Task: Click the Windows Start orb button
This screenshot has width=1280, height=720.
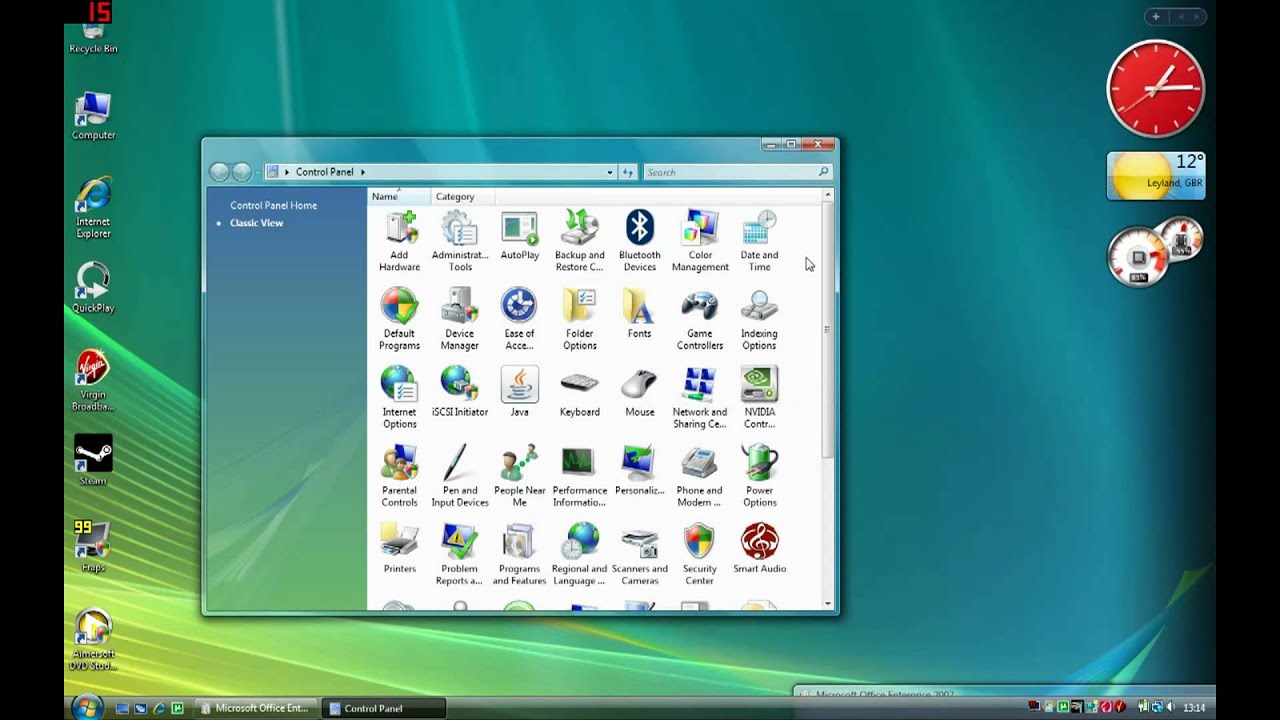Action: click(x=87, y=707)
